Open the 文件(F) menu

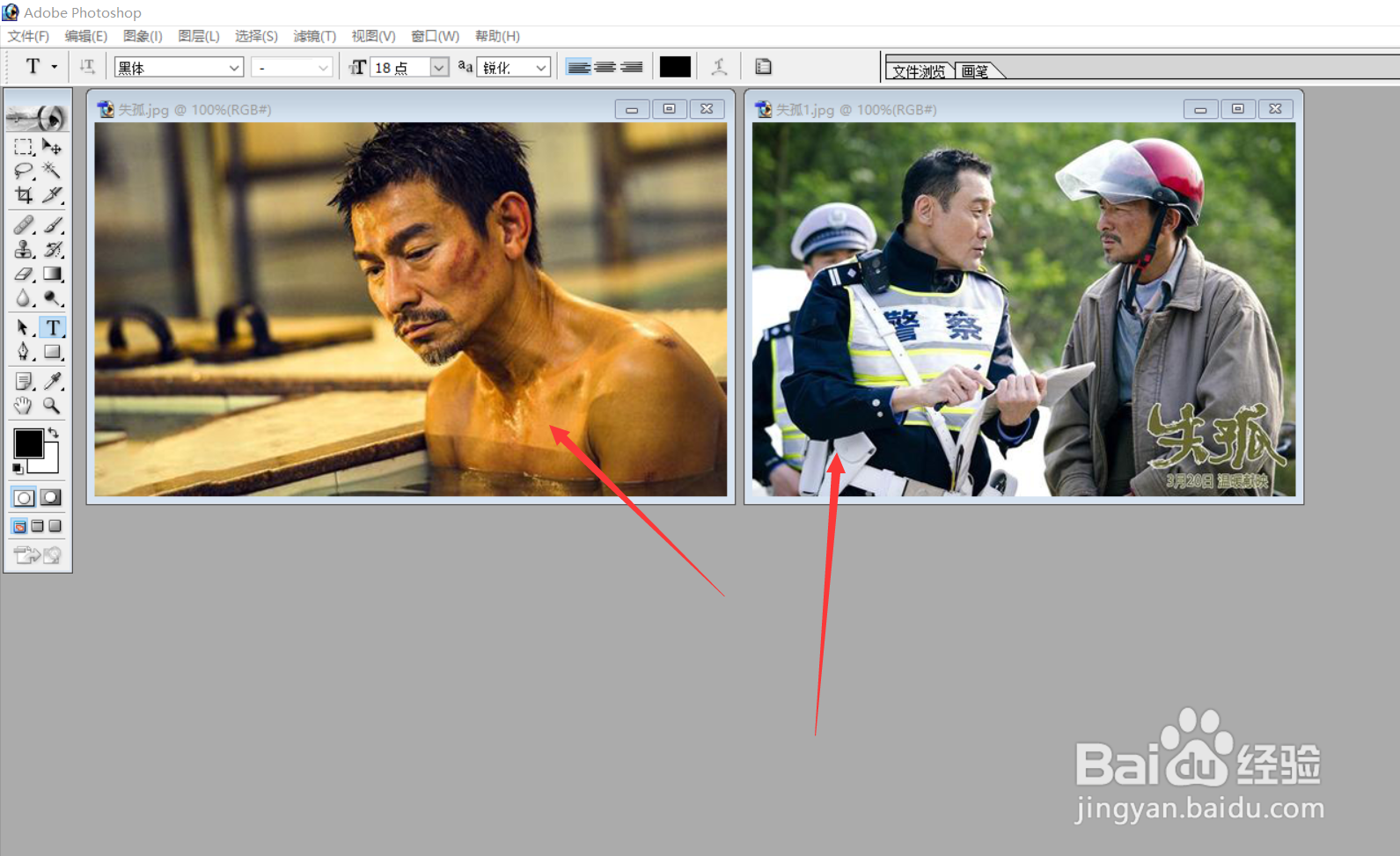[x=28, y=36]
